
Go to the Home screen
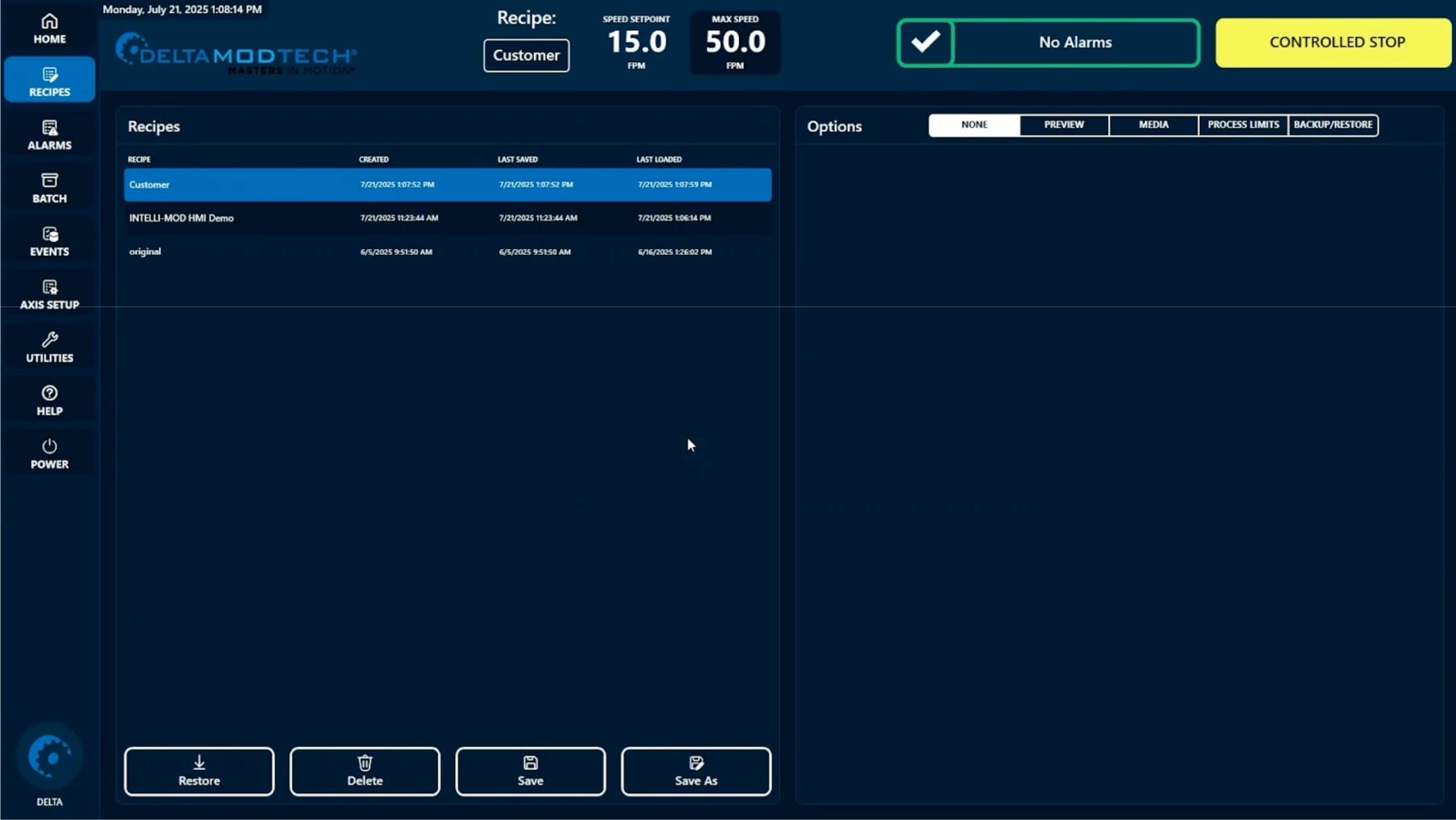(x=49, y=29)
